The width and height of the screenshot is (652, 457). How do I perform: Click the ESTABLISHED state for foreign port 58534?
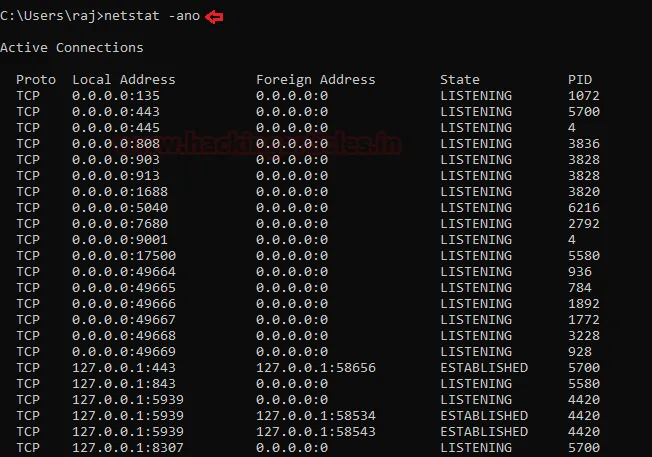(x=484, y=416)
